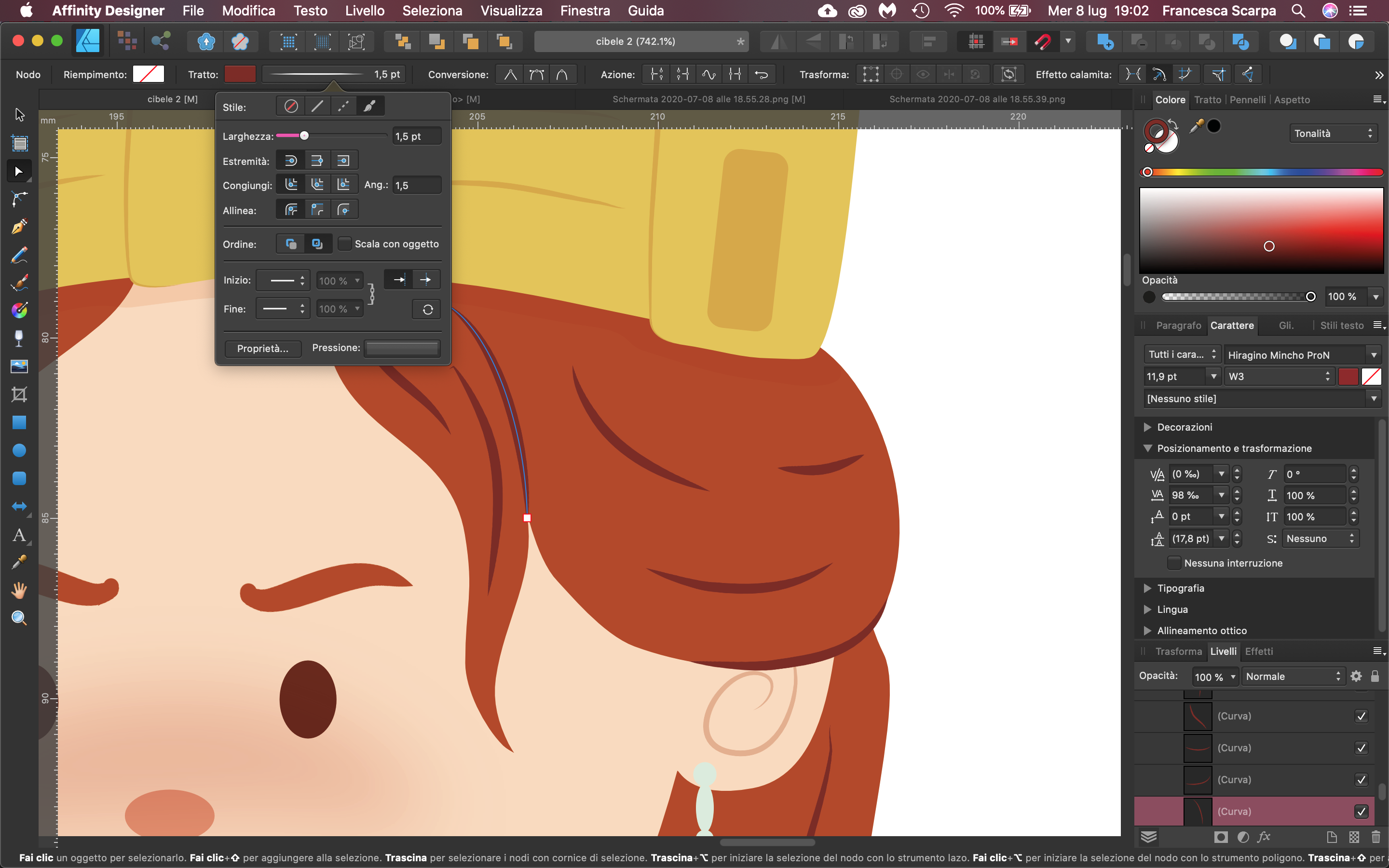
Task: Select the Artboard tool
Action: 19,143
